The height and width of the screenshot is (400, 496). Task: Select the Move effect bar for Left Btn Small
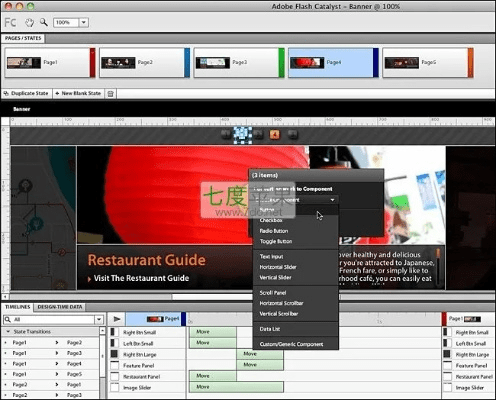[x=213, y=343]
